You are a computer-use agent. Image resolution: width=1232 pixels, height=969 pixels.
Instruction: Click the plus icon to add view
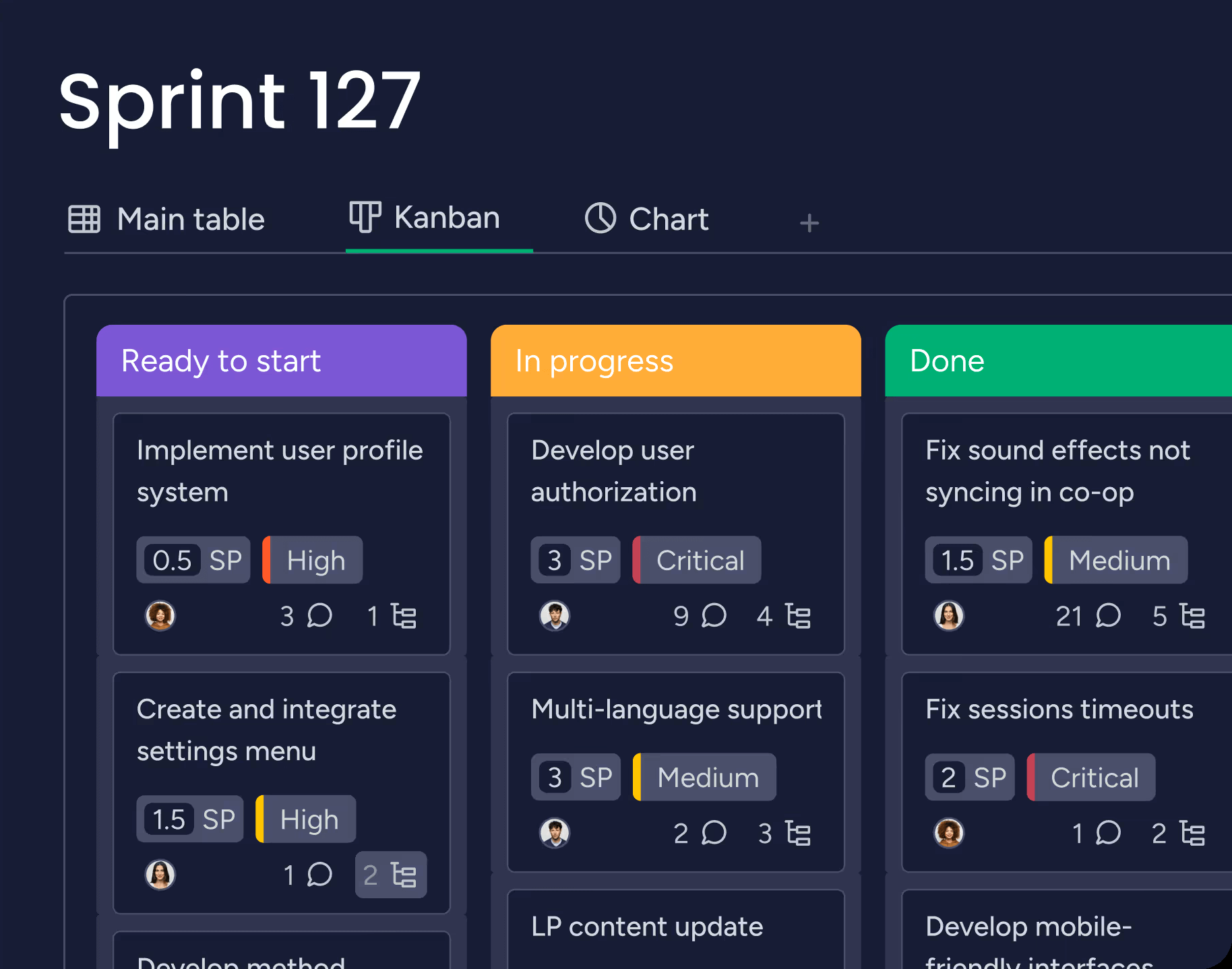[809, 223]
